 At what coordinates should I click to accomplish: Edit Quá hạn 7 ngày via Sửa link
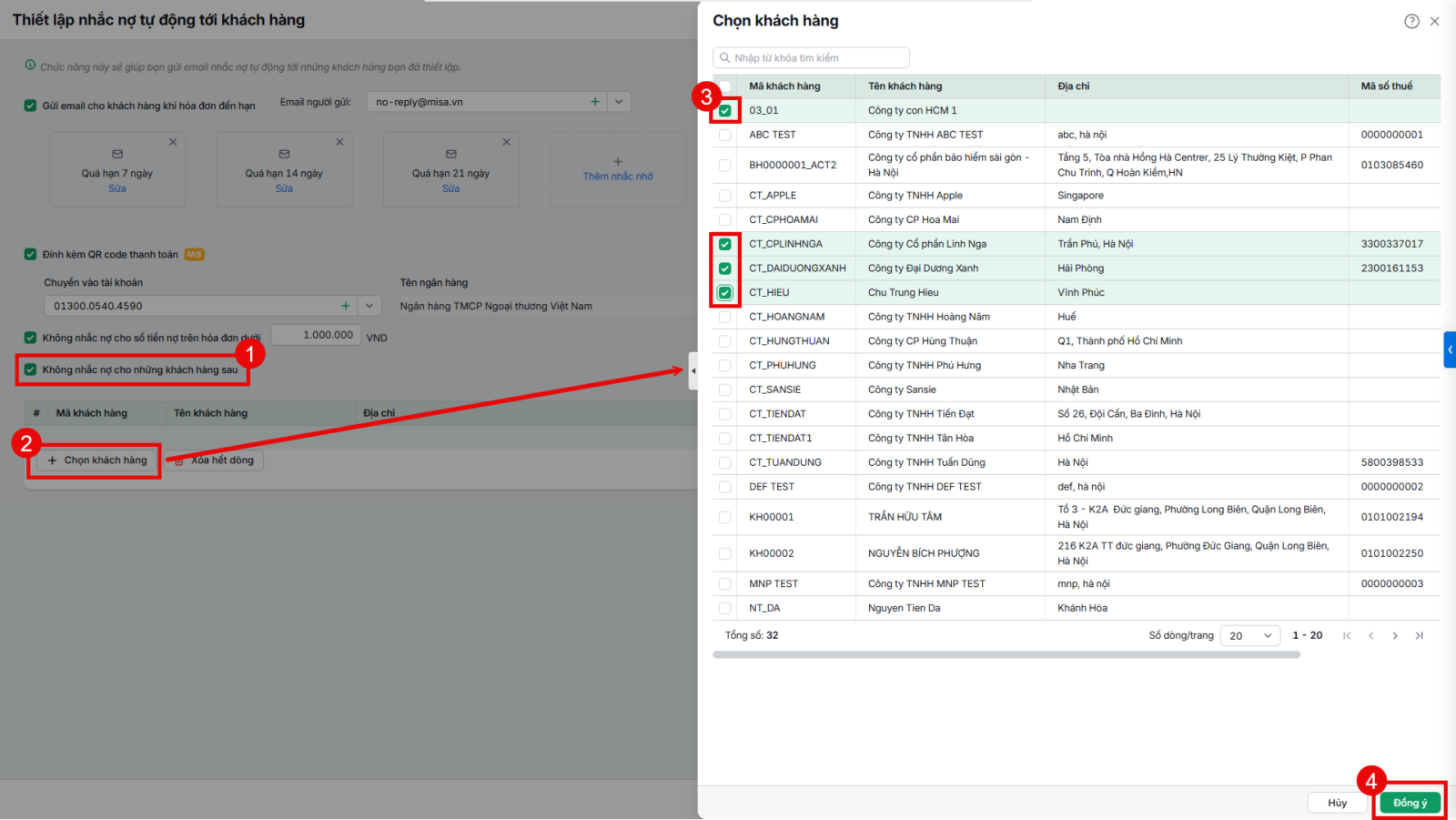(117, 189)
